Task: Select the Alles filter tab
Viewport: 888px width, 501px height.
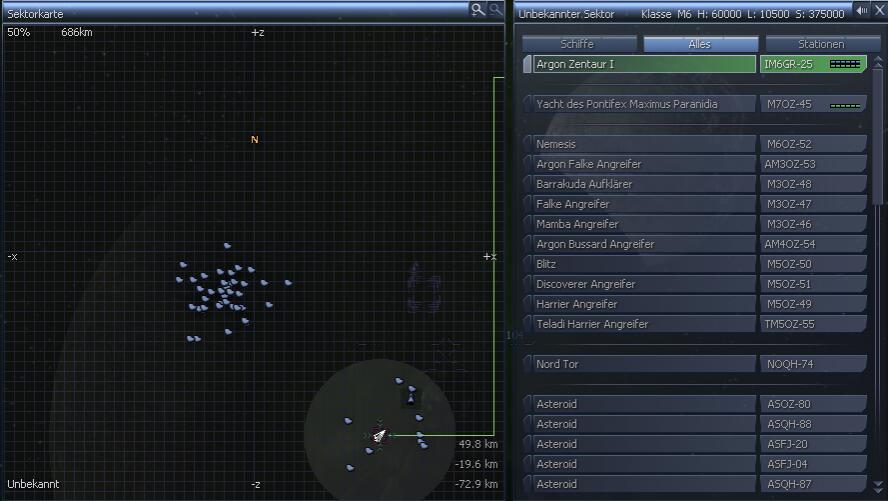Action: pyautogui.click(x=700, y=44)
